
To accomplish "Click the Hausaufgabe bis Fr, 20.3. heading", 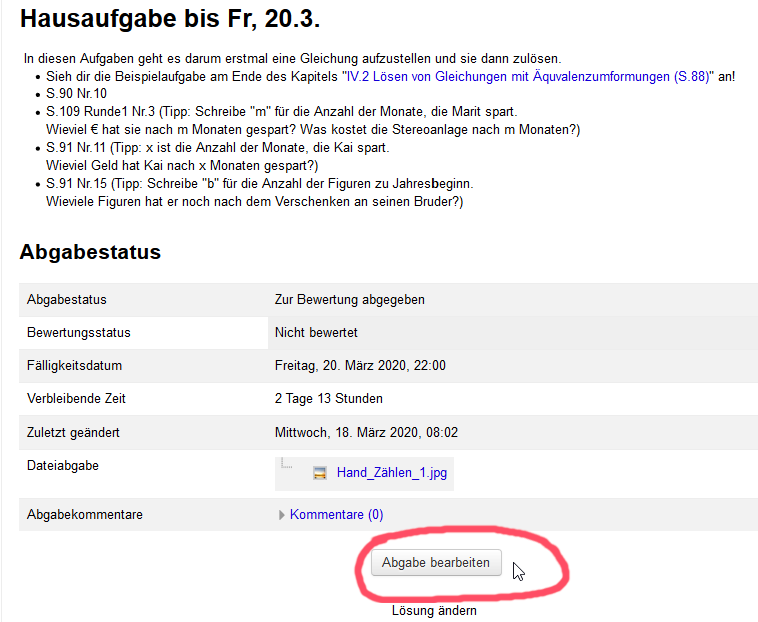I will (170, 19).
